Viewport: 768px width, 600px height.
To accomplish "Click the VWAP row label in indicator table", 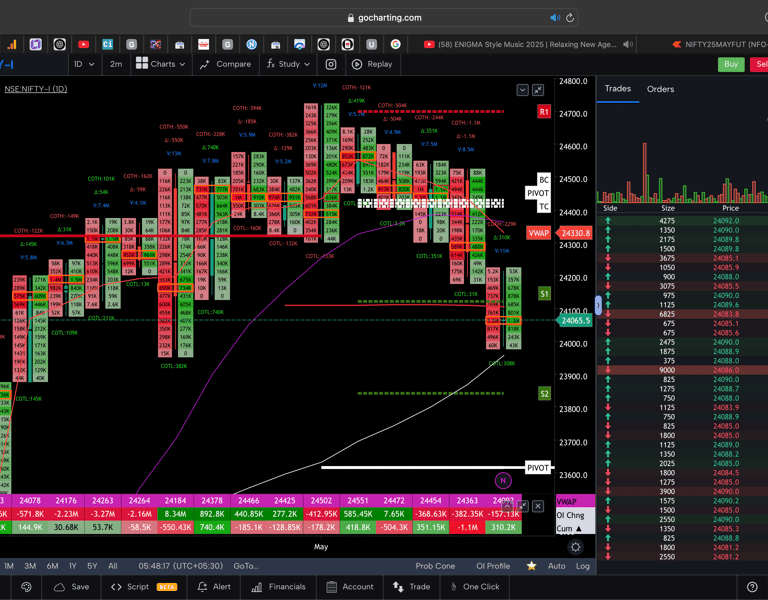I will coord(566,502).
